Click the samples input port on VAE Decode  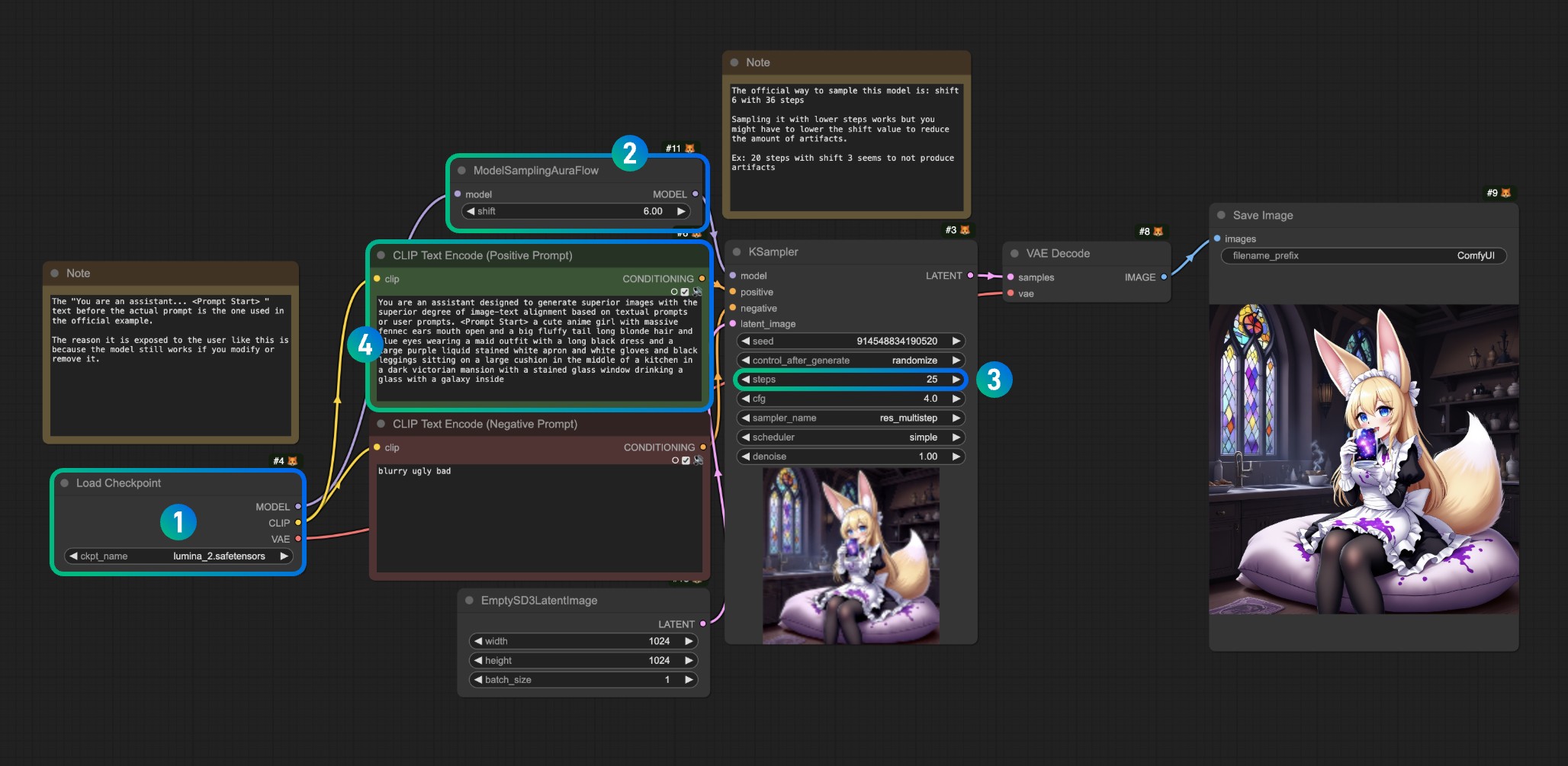tap(1011, 277)
